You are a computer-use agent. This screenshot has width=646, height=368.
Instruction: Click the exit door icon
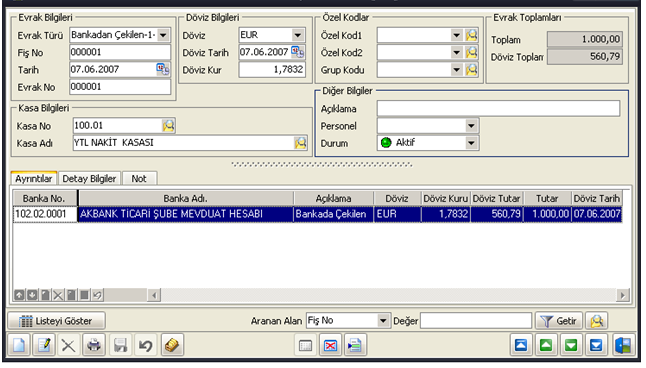tap(623, 345)
